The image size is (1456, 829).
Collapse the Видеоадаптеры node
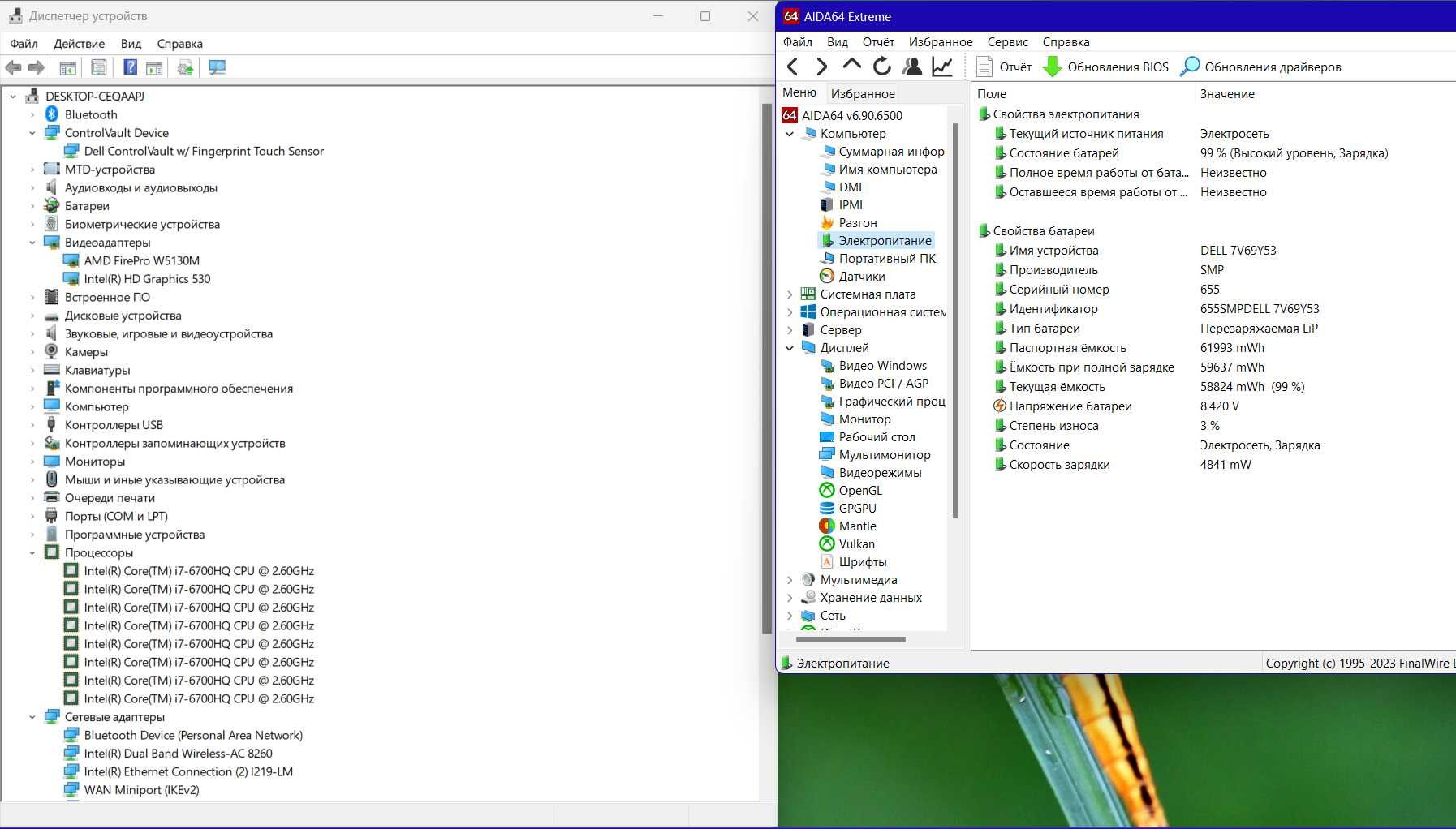pyautogui.click(x=32, y=243)
